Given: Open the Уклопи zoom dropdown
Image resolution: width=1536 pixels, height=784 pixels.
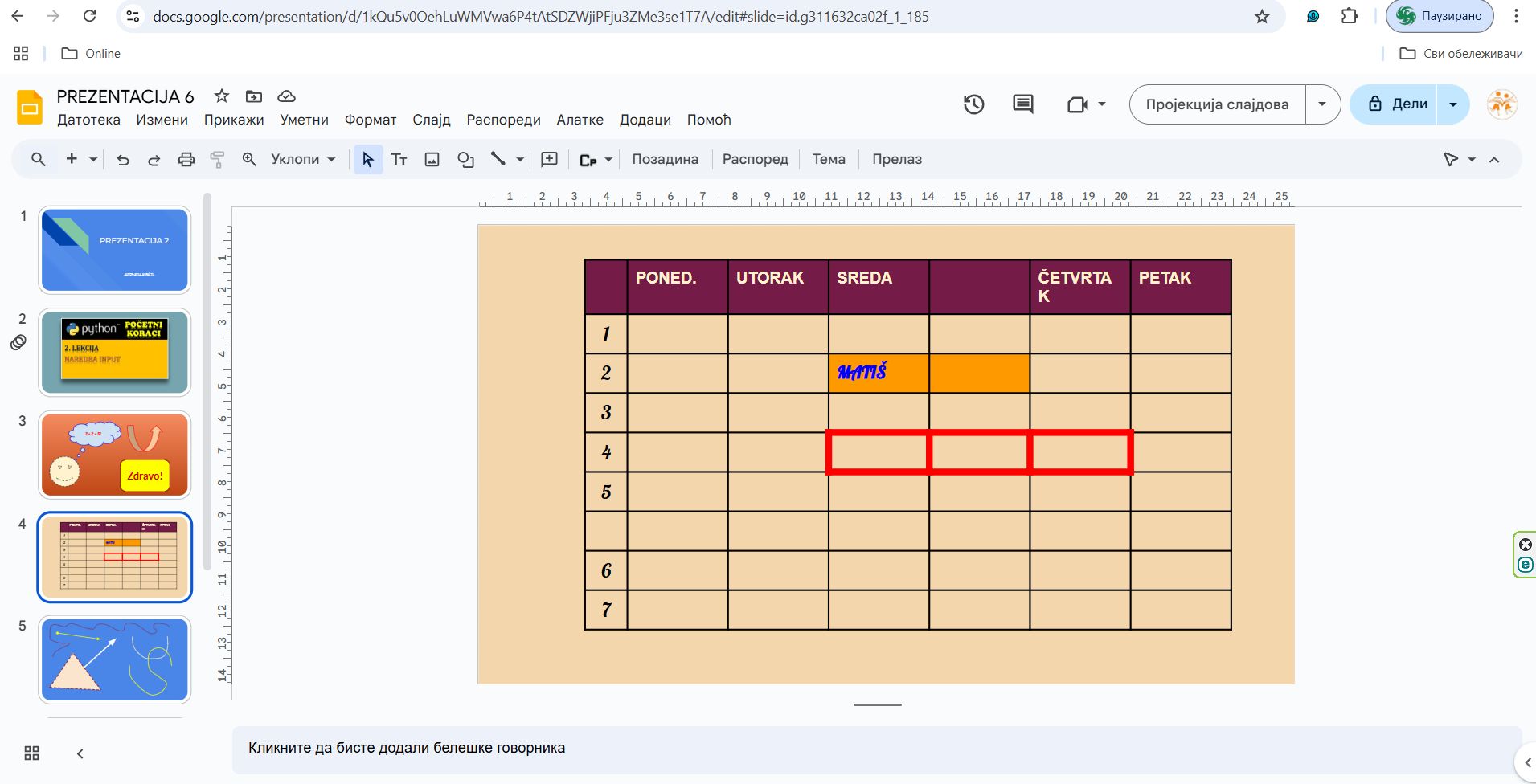Looking at the screenshot, I should coord(302,160).
